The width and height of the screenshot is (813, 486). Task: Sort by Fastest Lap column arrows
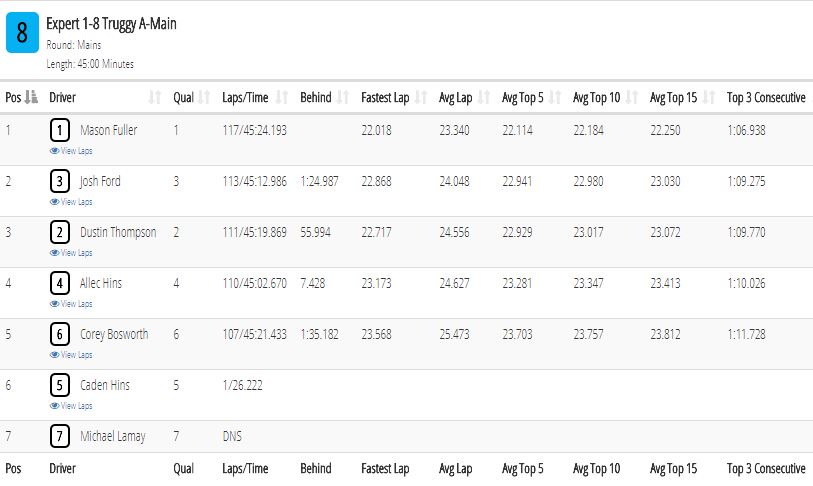click(x=421, y=97)
